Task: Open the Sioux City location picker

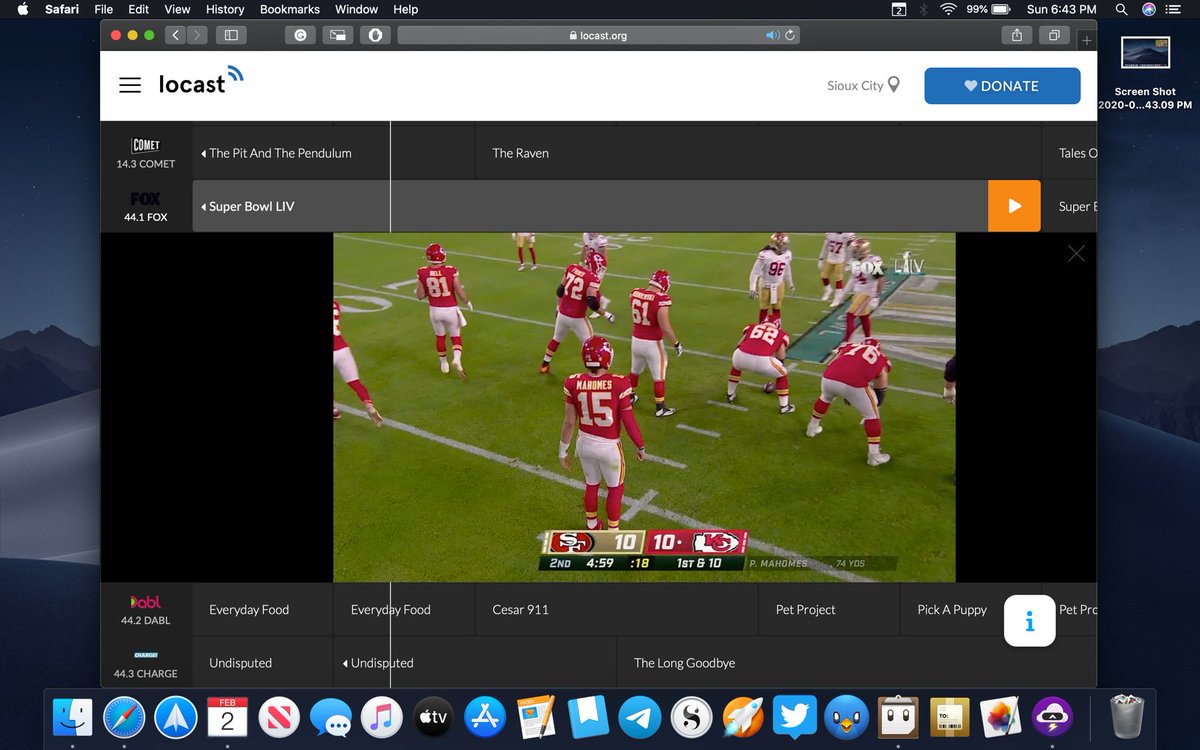Action: pyautogui.click(x=864, y=85)
